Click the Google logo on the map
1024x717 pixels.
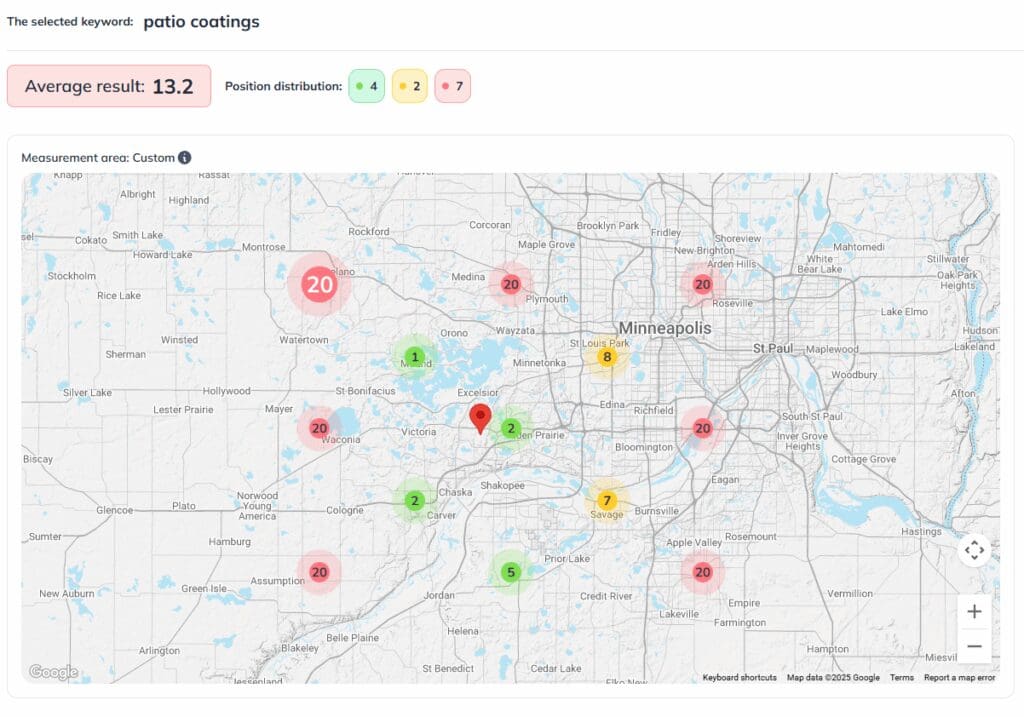[53, 672]
